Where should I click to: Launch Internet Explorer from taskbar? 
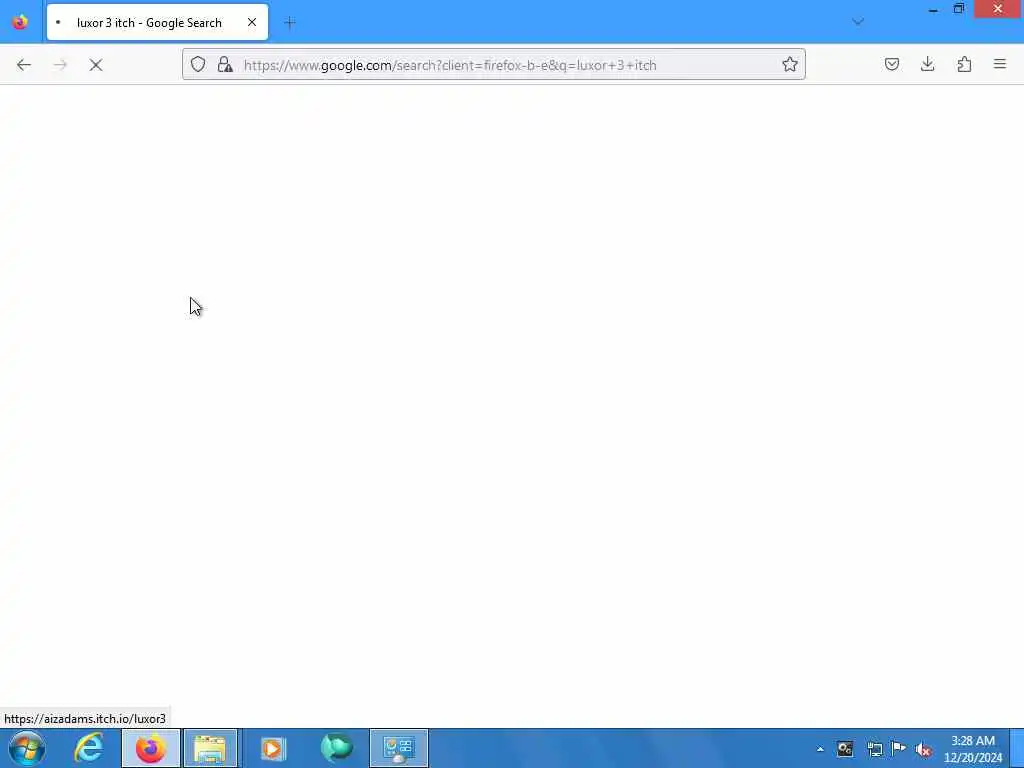click(x=88, y=748)
